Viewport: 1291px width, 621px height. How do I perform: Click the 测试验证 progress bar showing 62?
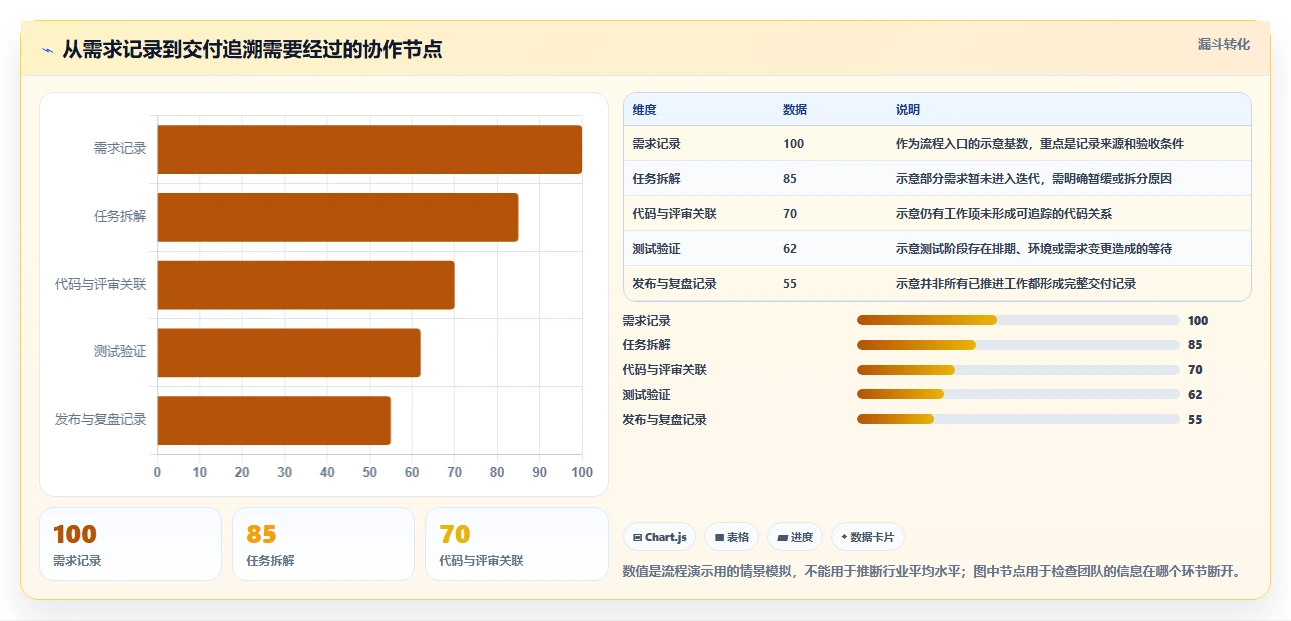[x=1018, y=394]
